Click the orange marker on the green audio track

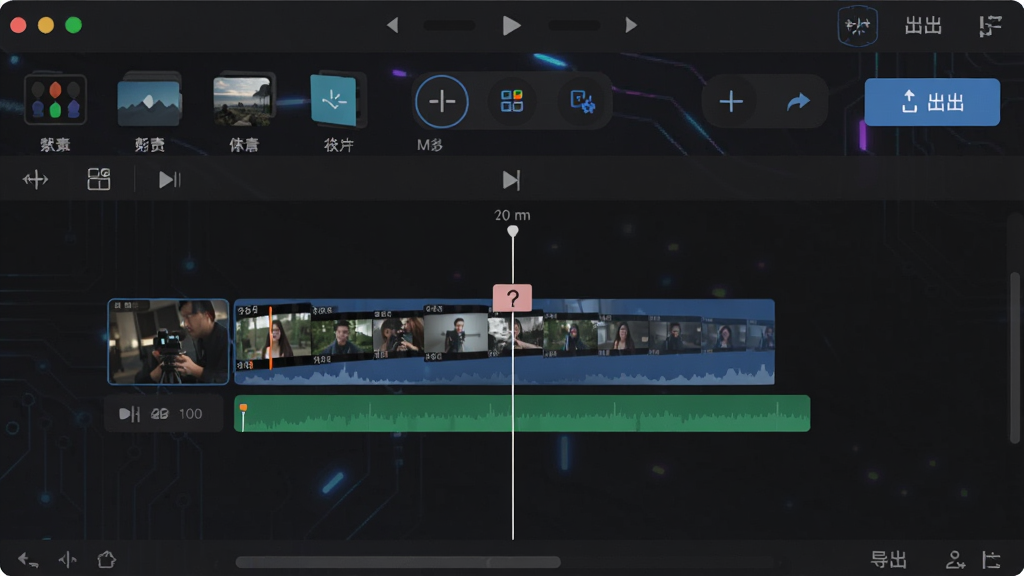click(243, 408)
